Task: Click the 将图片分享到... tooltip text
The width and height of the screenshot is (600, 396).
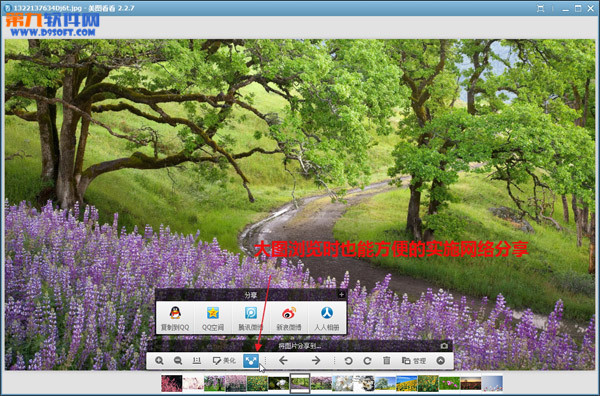Action: click(299, 346)
